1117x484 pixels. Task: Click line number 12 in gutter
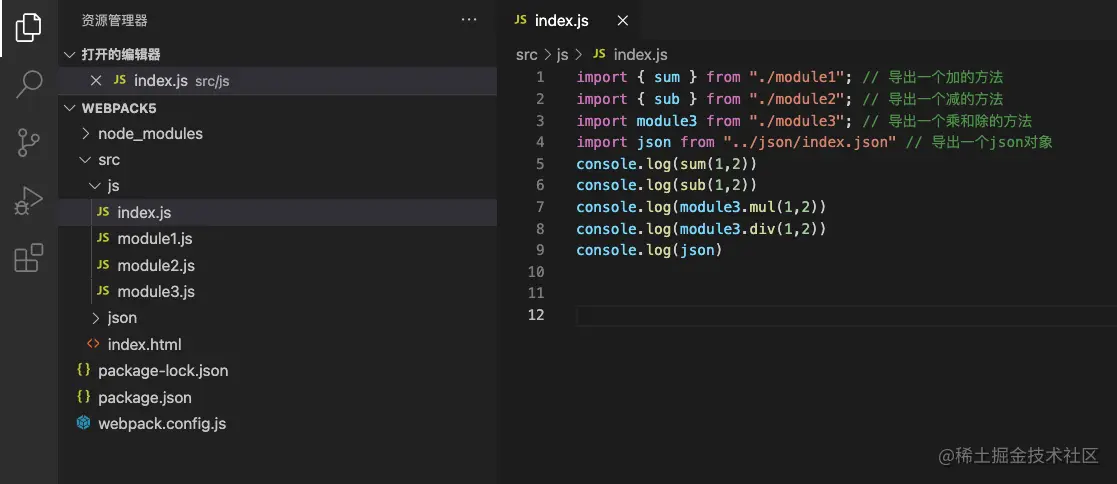[536, 315]
